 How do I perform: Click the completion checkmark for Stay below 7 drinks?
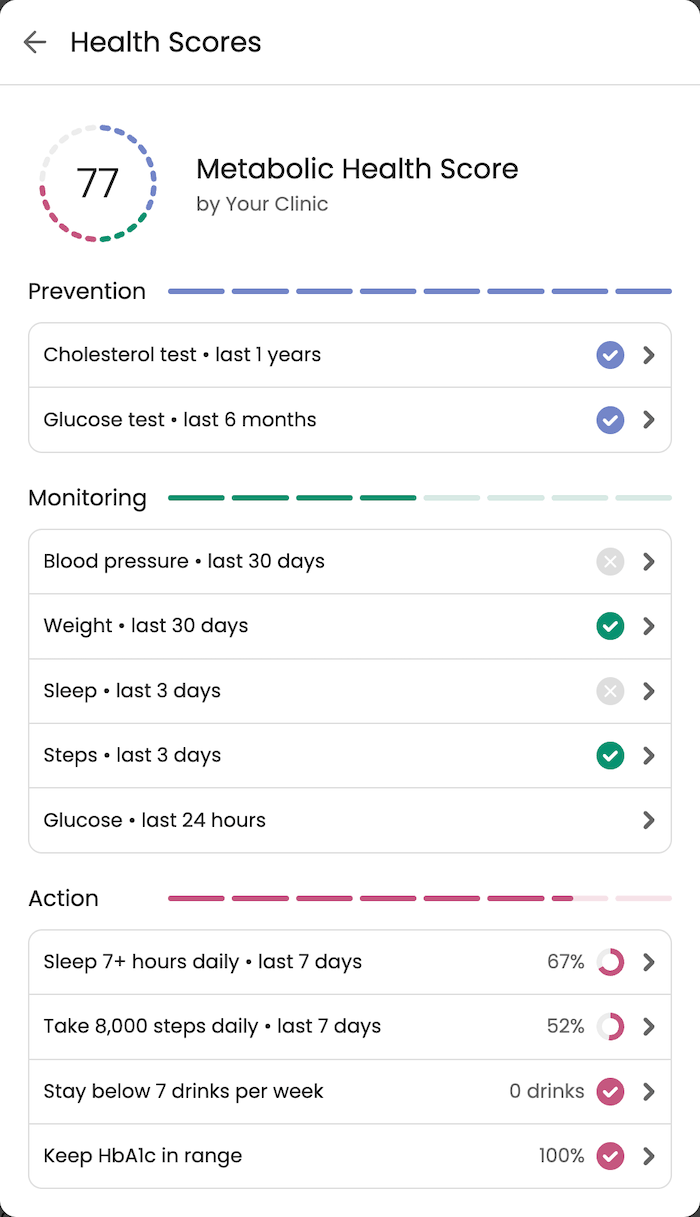click(610, 1091)
